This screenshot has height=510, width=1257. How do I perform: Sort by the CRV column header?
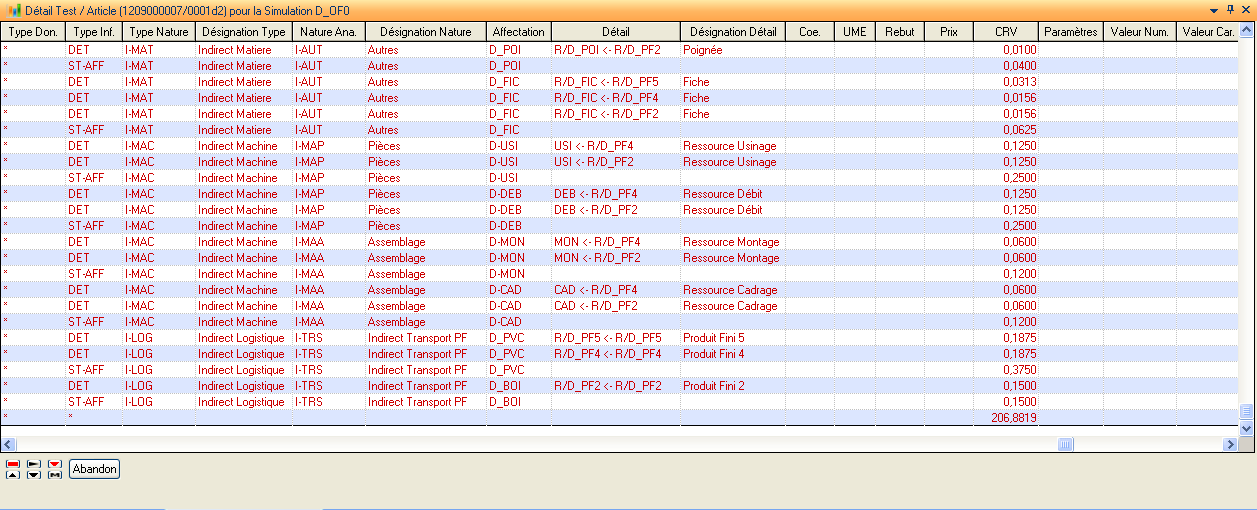(x=1006, y=31)
